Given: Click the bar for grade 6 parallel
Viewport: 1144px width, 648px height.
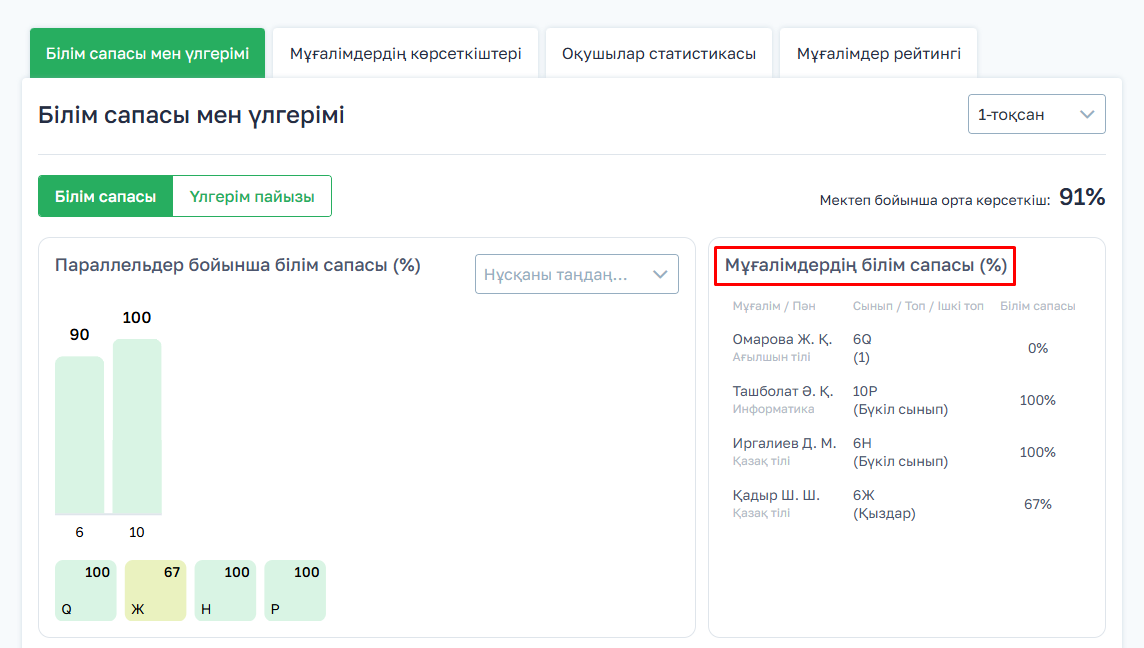Looking at the screenshot, I should (x=79, y=435).
